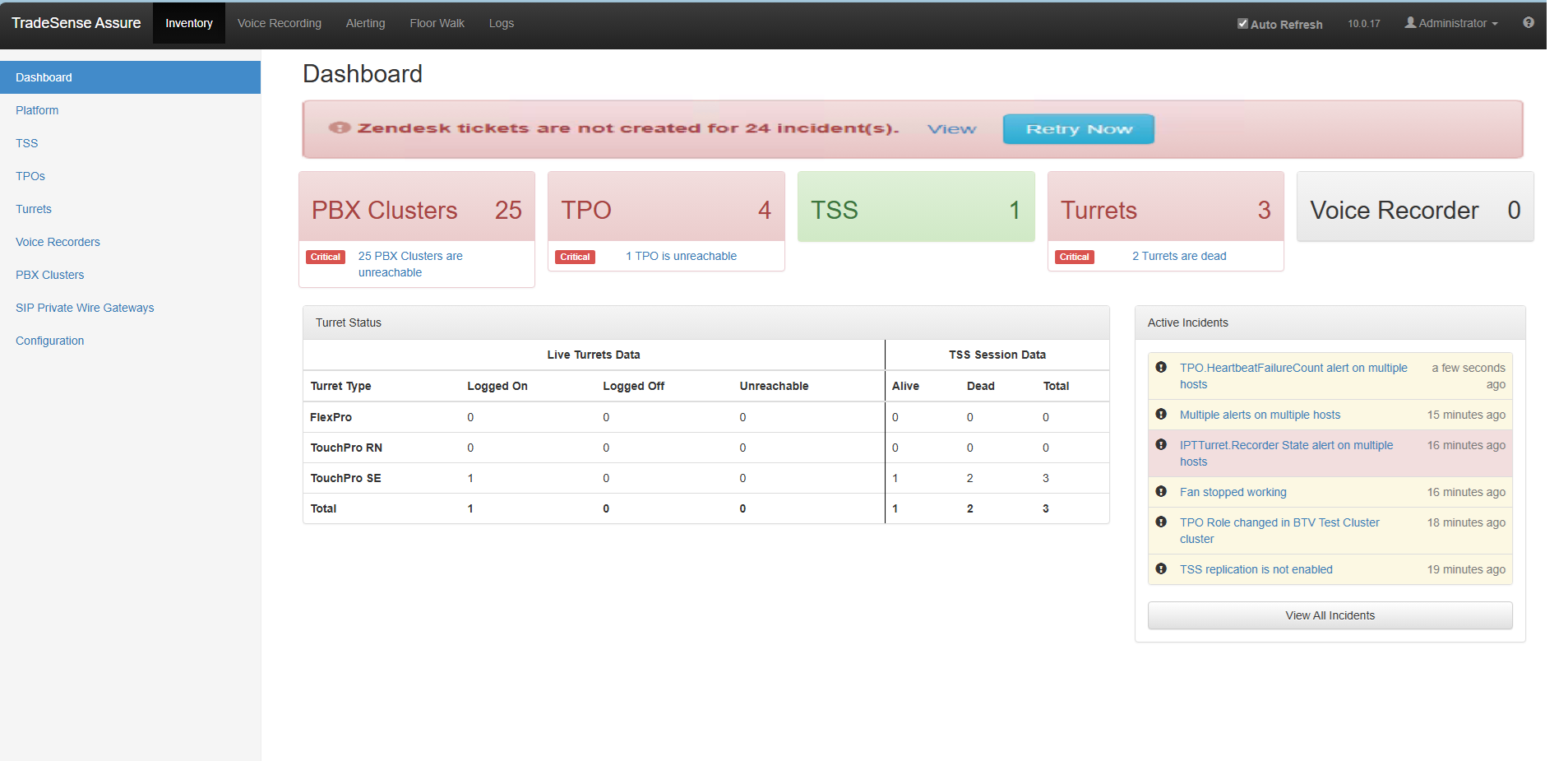This screenshot has width=1568, height=761.
Task: Open PBX Clusters in the sidebar
Action: (x=49, y=275)
